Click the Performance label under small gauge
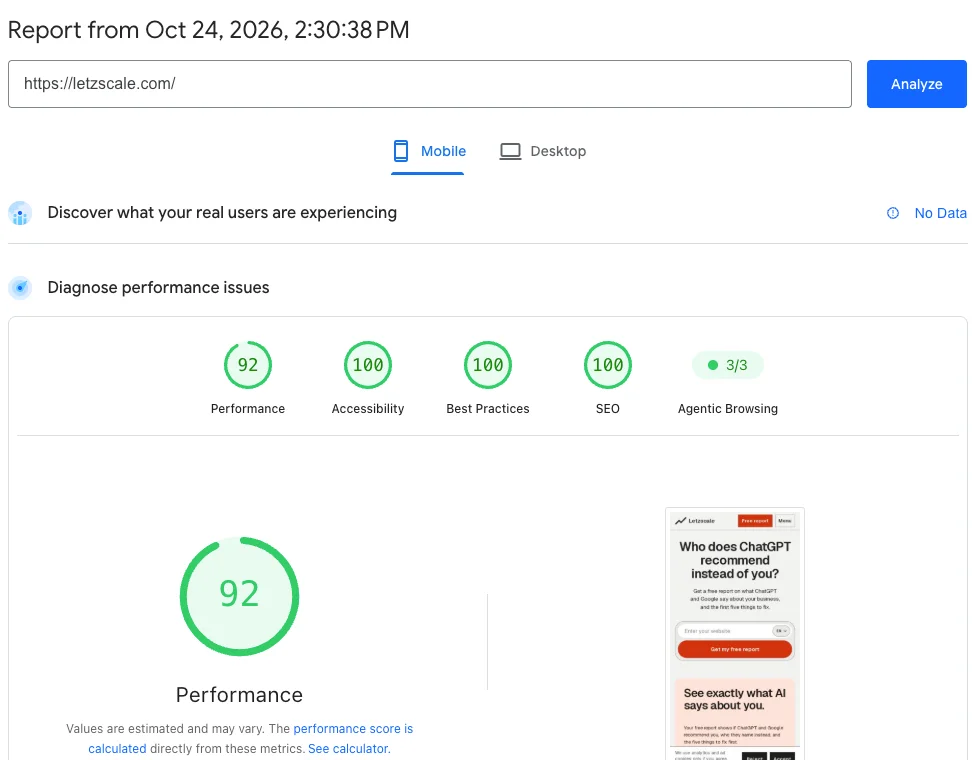This screenshot has height=760, width=980. click(x=248, y=409)
